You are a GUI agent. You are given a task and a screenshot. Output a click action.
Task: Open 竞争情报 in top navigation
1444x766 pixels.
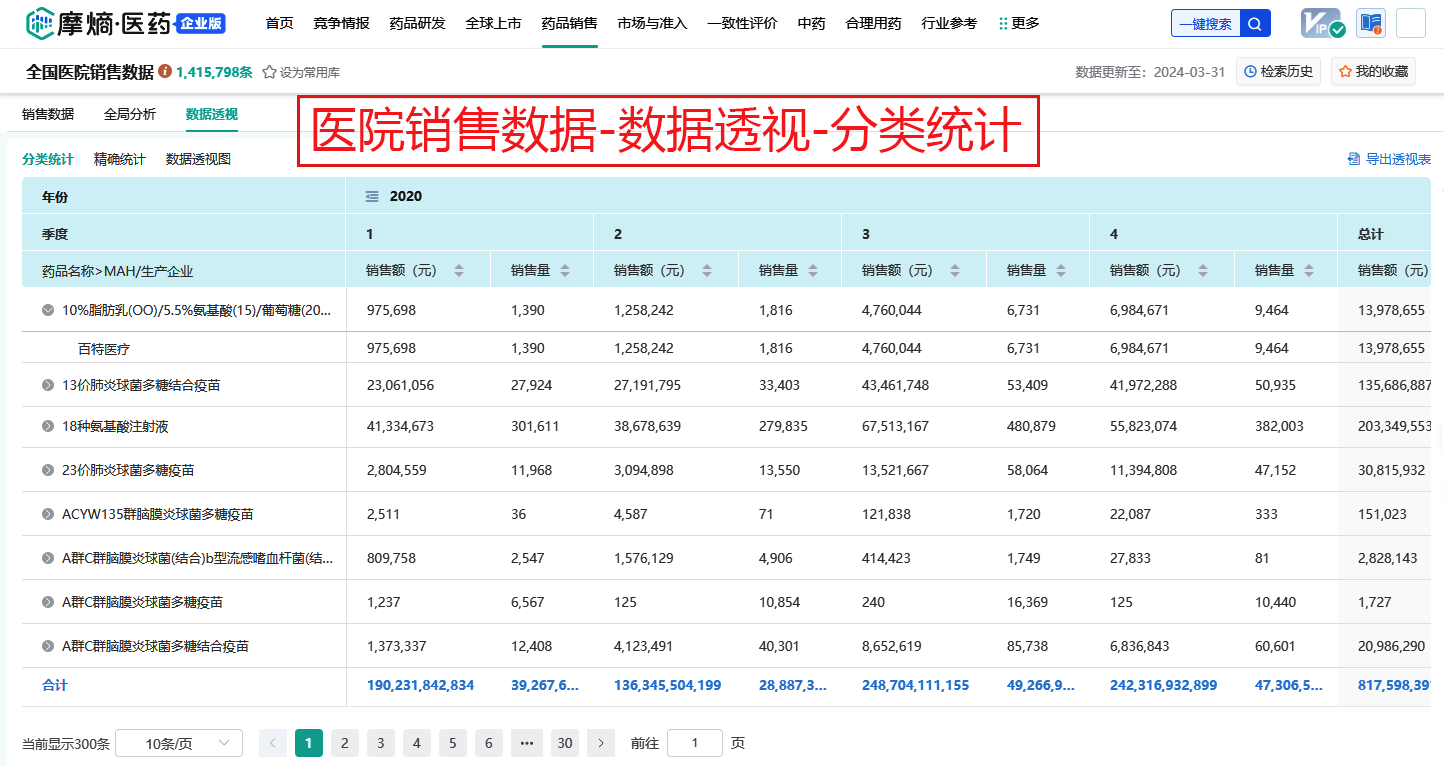(341, 23)
